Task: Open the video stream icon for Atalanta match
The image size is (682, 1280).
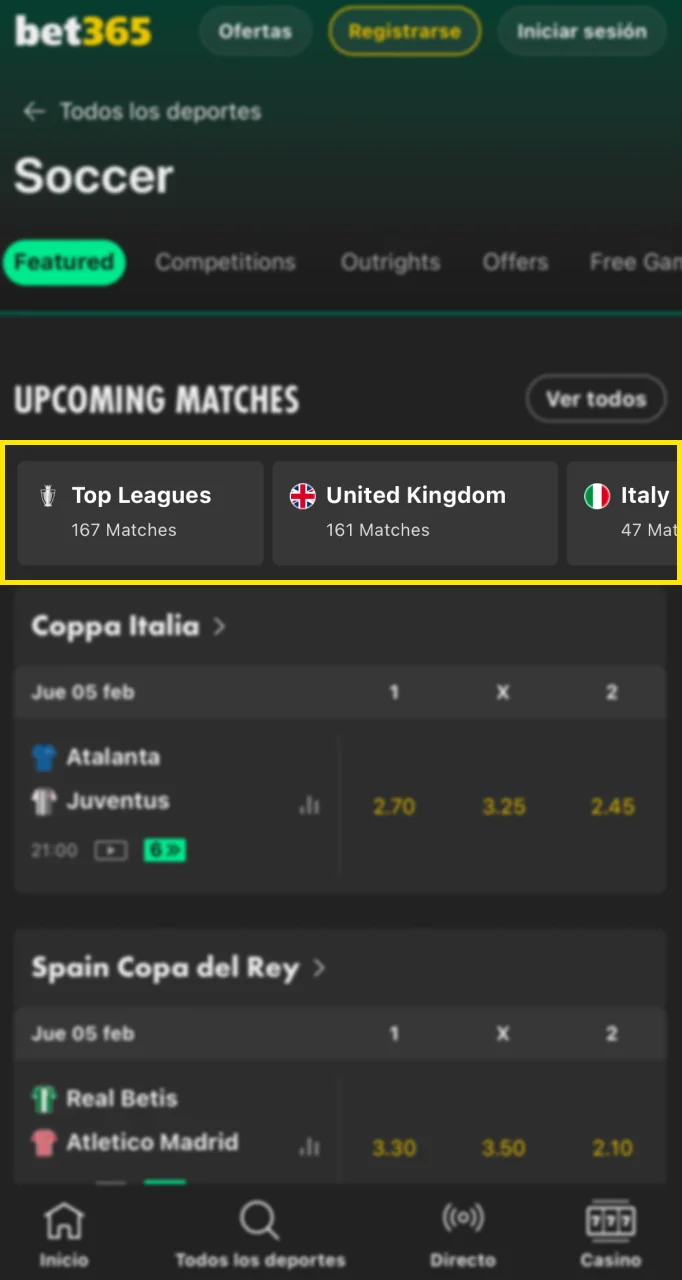Action: (110, 850)
